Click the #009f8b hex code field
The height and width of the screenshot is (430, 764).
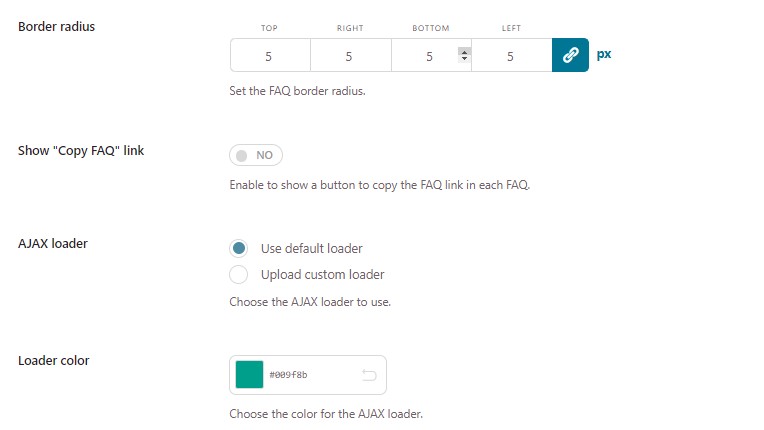click(x=300, y=375)
